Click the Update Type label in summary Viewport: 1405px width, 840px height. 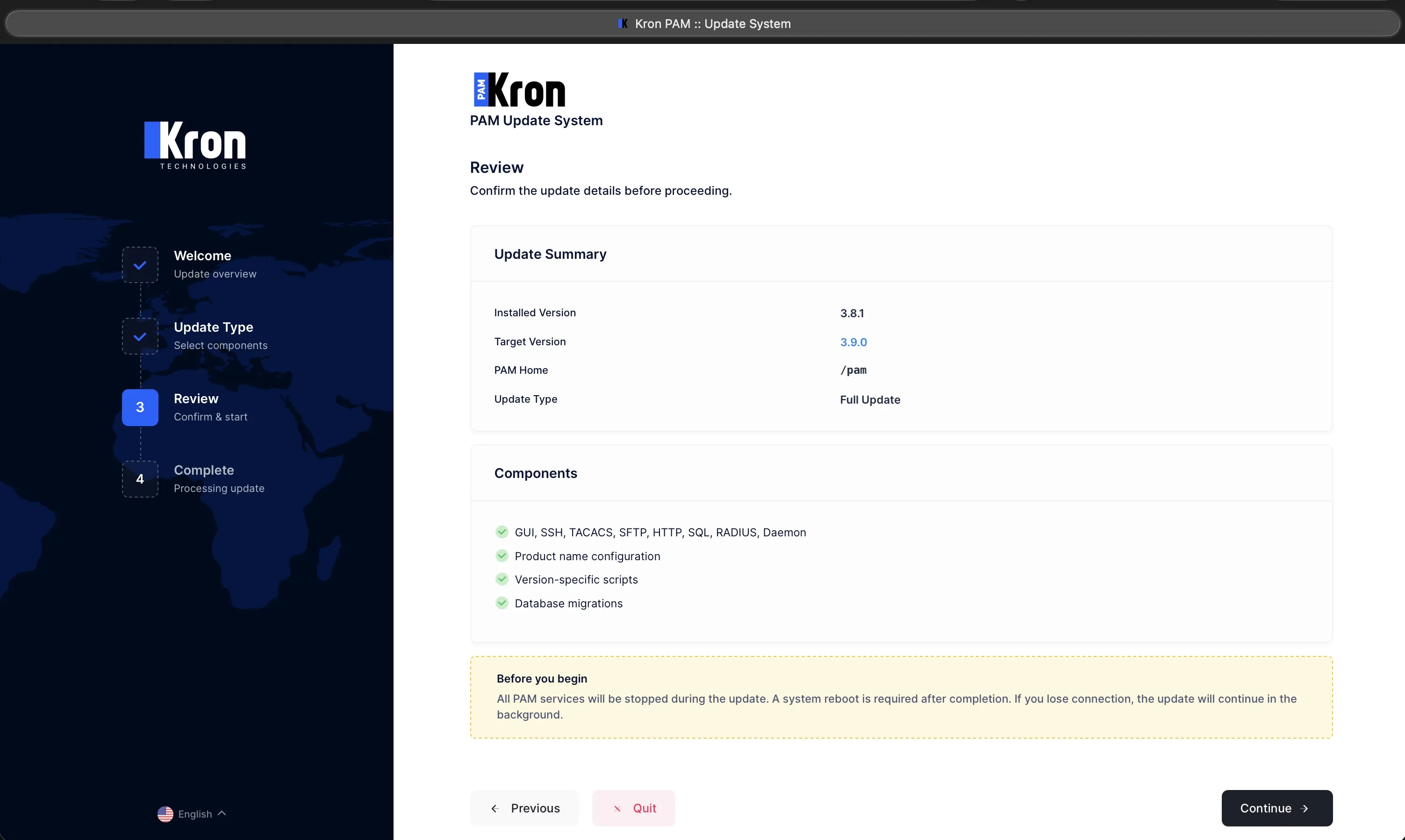pos(525,399)
